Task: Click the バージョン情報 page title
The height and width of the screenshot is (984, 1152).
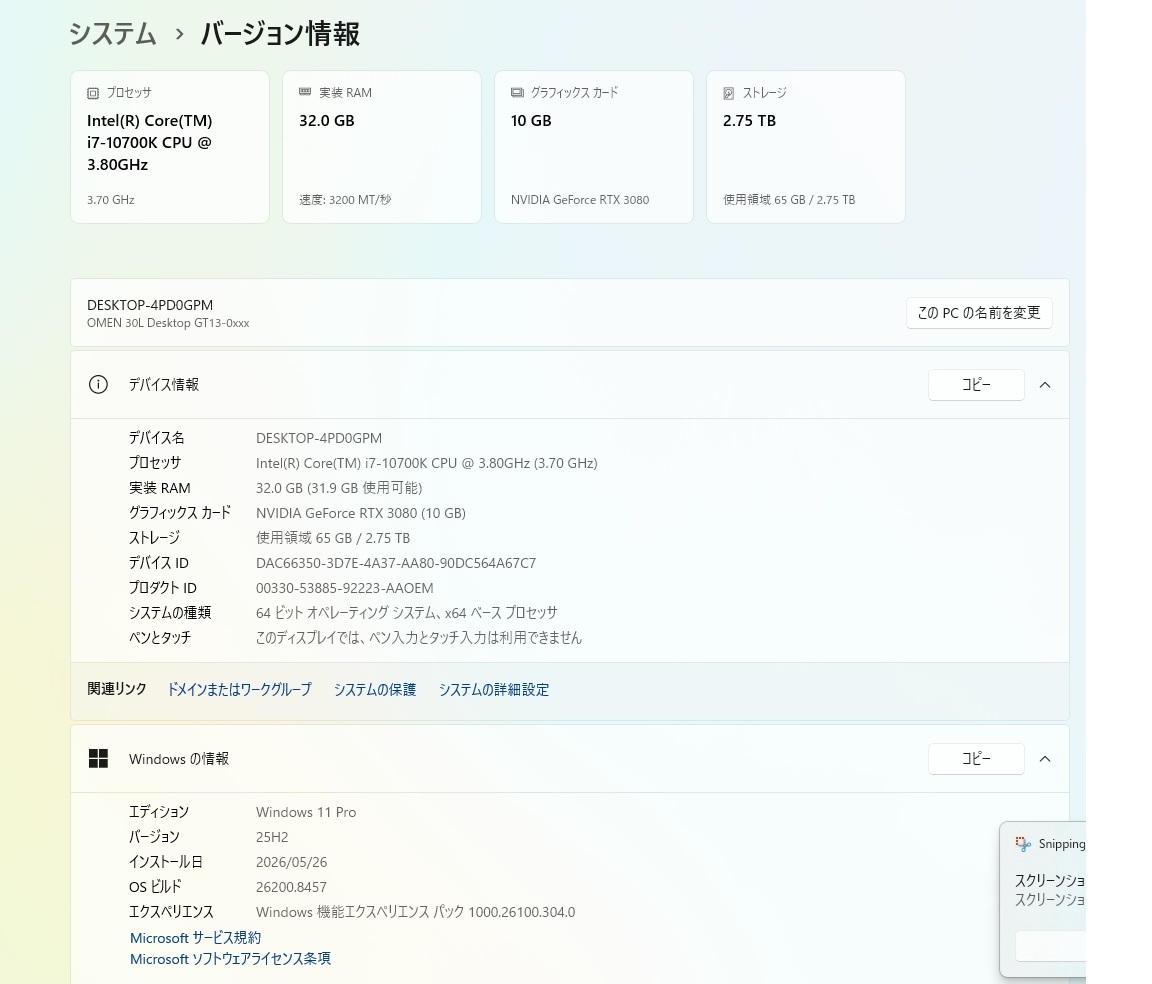Action: [280, 34]
